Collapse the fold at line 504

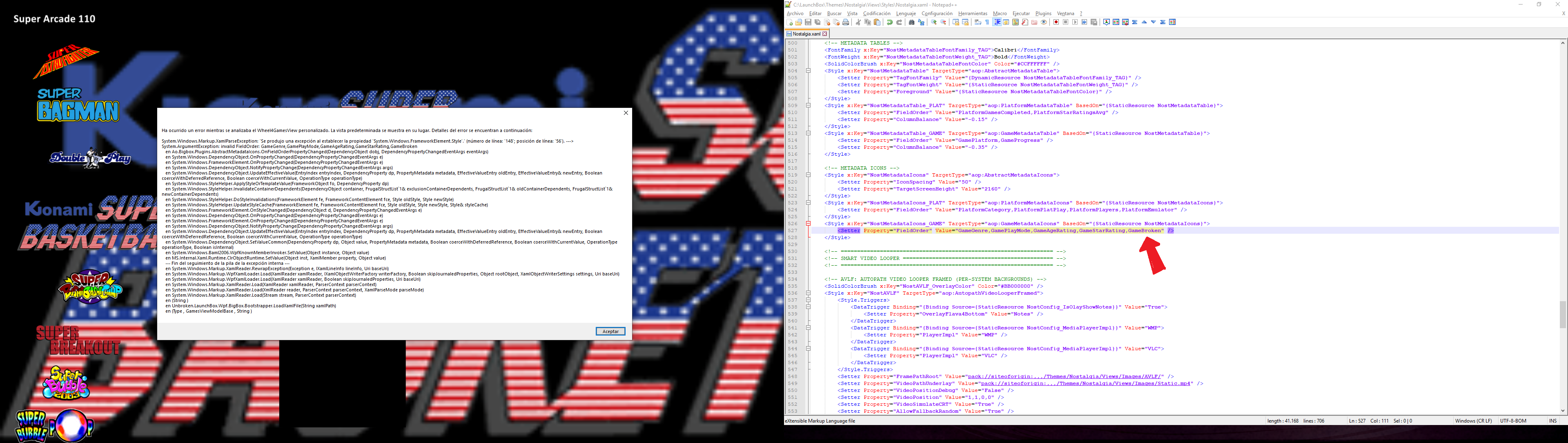pos(808,71)
